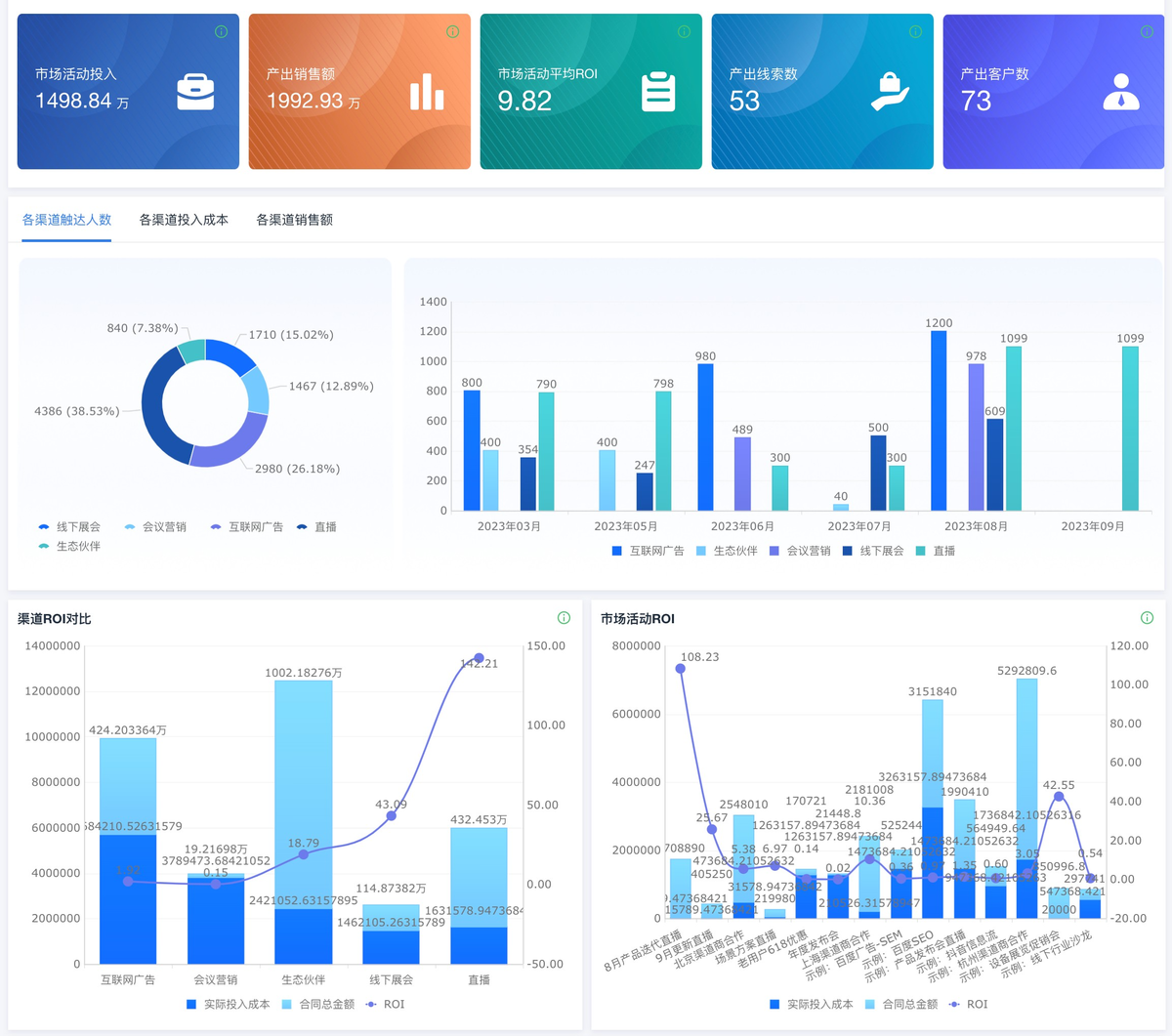Toggle 生态伙伴 legend in donut chart
Screen dimensions: 1172x1036
(x=69, y=547)
